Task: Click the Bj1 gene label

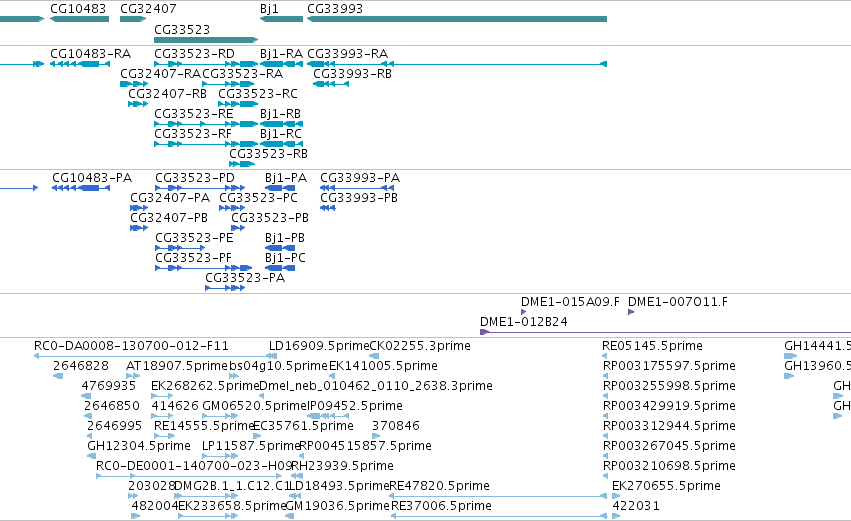Action: [x=269, y=9]
